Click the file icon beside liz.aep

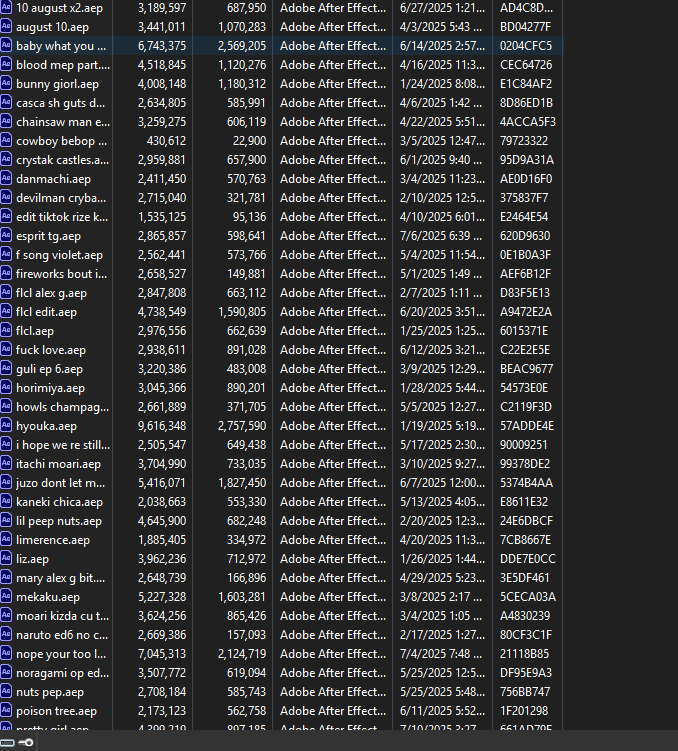pos(6,558)
